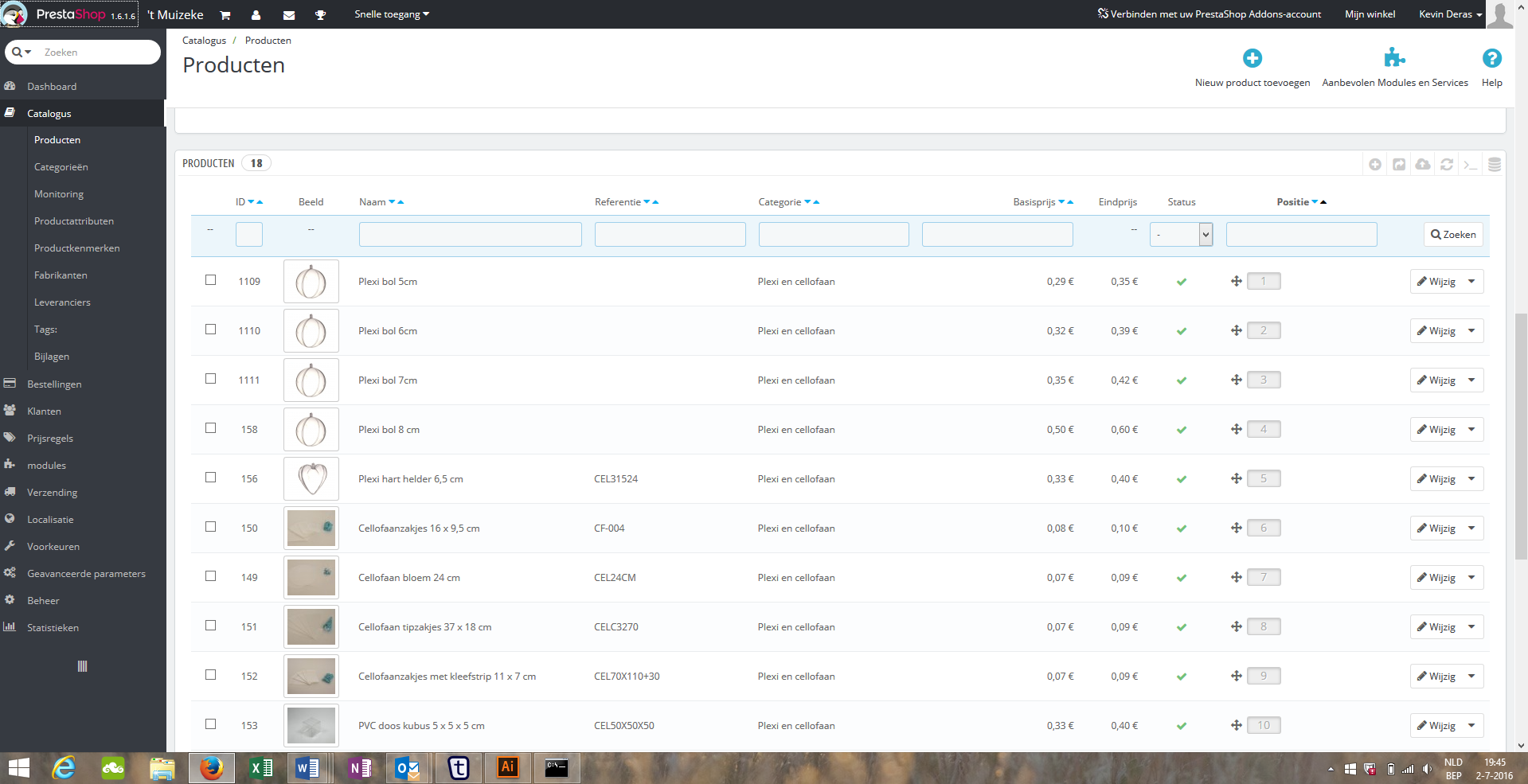Expand actions dropdown for Plexi bol 7cm
The height and width of the screenshot is (784, 1528).
1471,380
